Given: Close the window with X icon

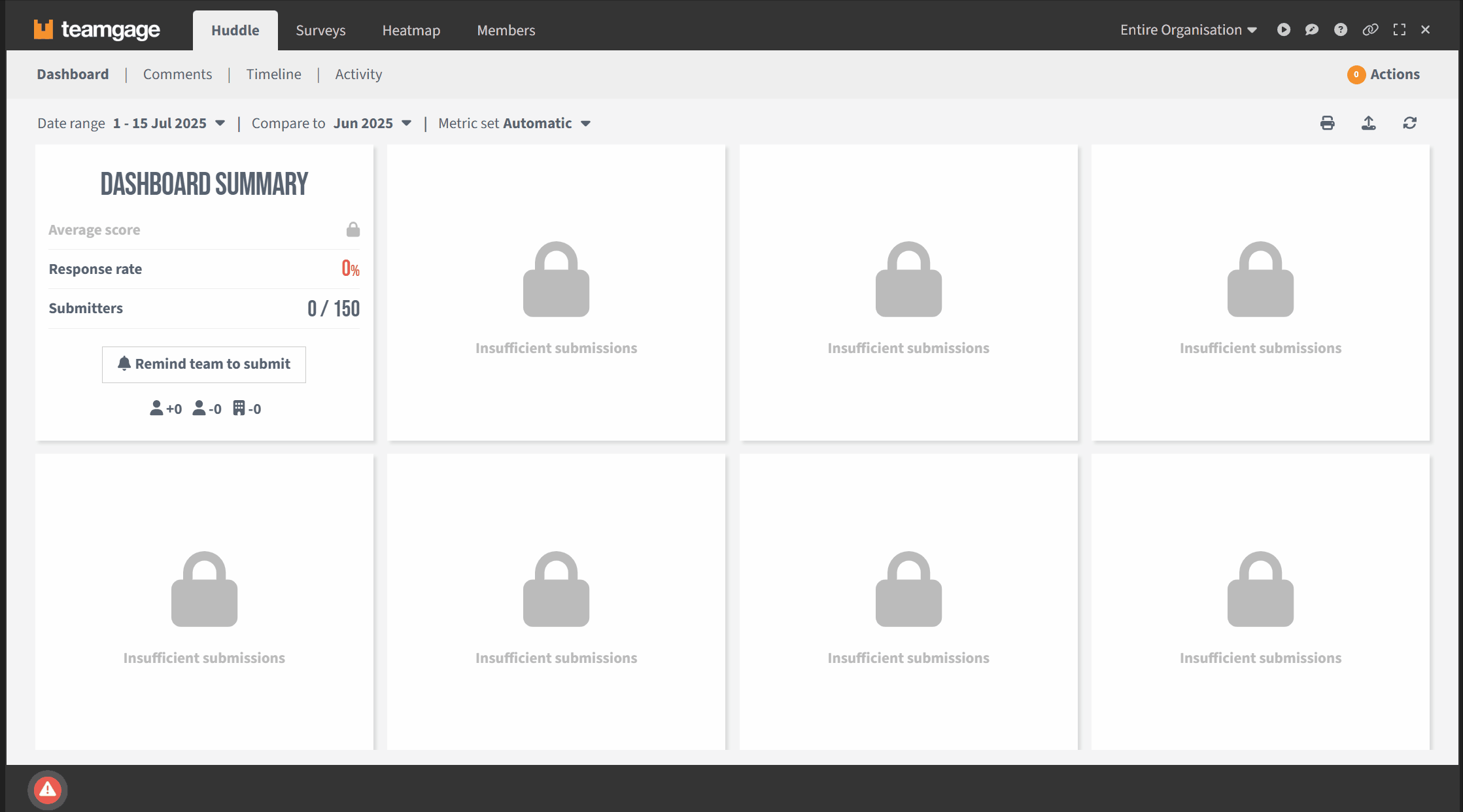Looking at the screenshot, I should tap(1426, 29).
